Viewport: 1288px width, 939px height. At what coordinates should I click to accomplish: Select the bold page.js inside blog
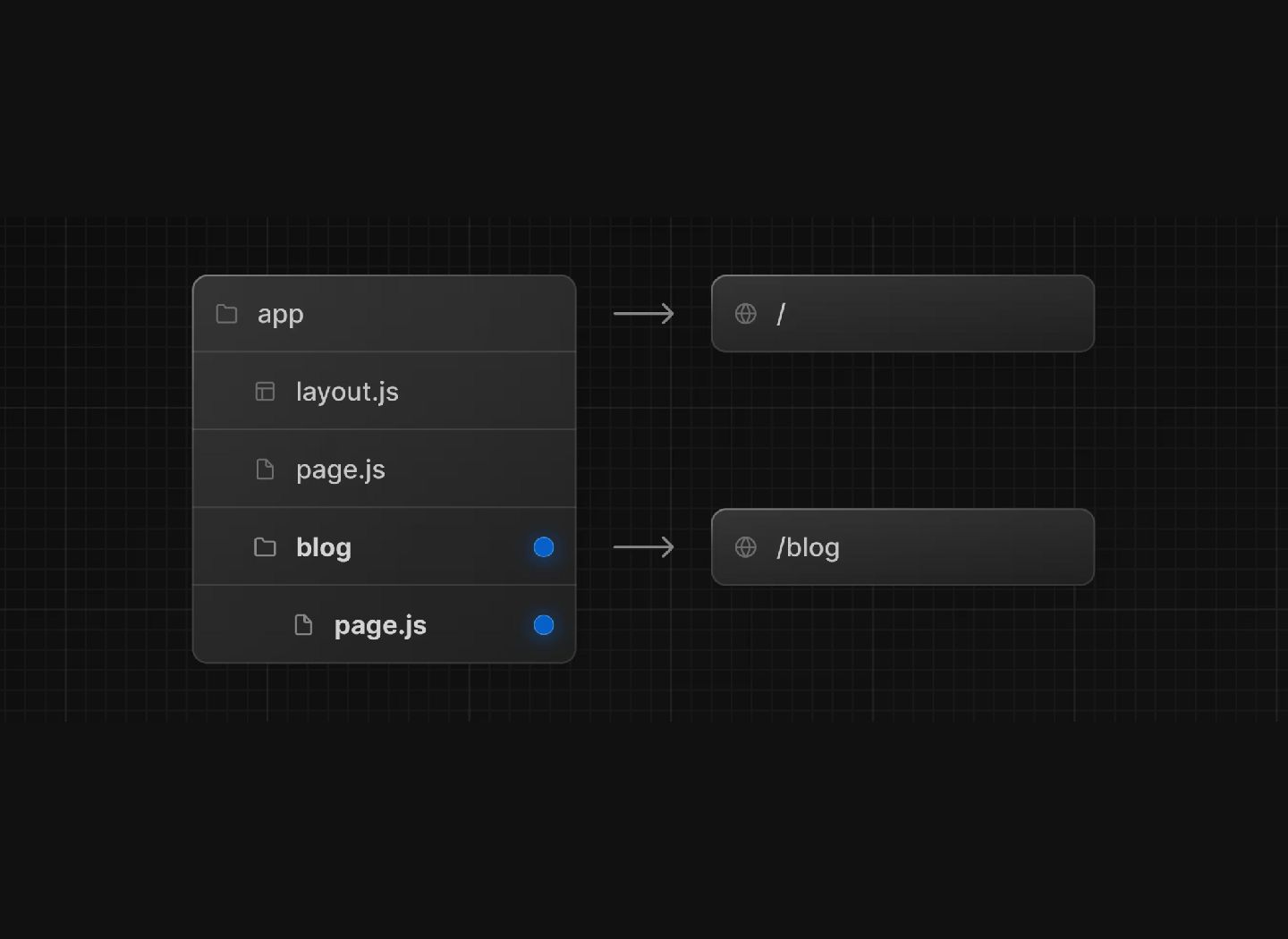coord(380,625)
